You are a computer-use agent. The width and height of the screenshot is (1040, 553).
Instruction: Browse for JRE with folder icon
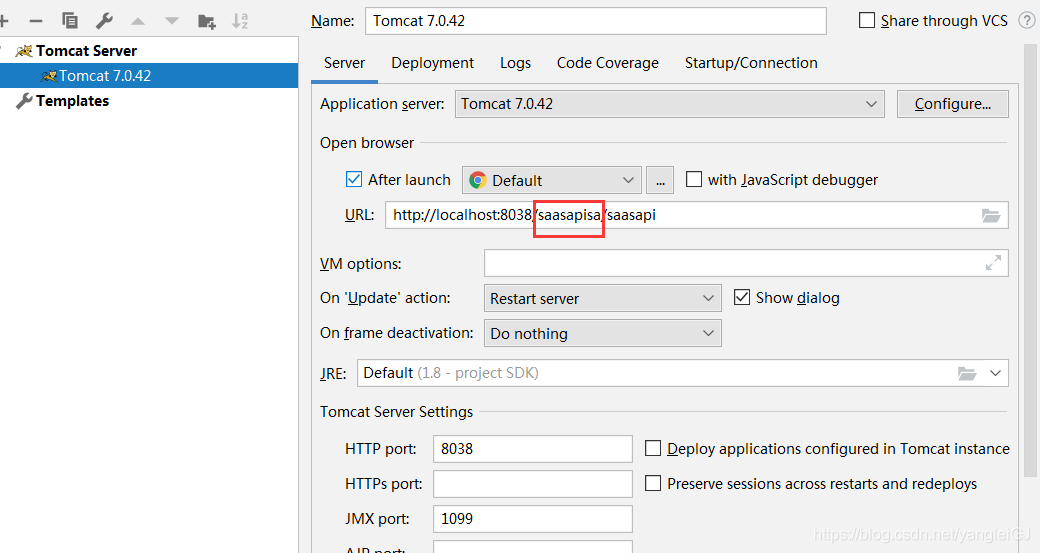click(967, 373)
